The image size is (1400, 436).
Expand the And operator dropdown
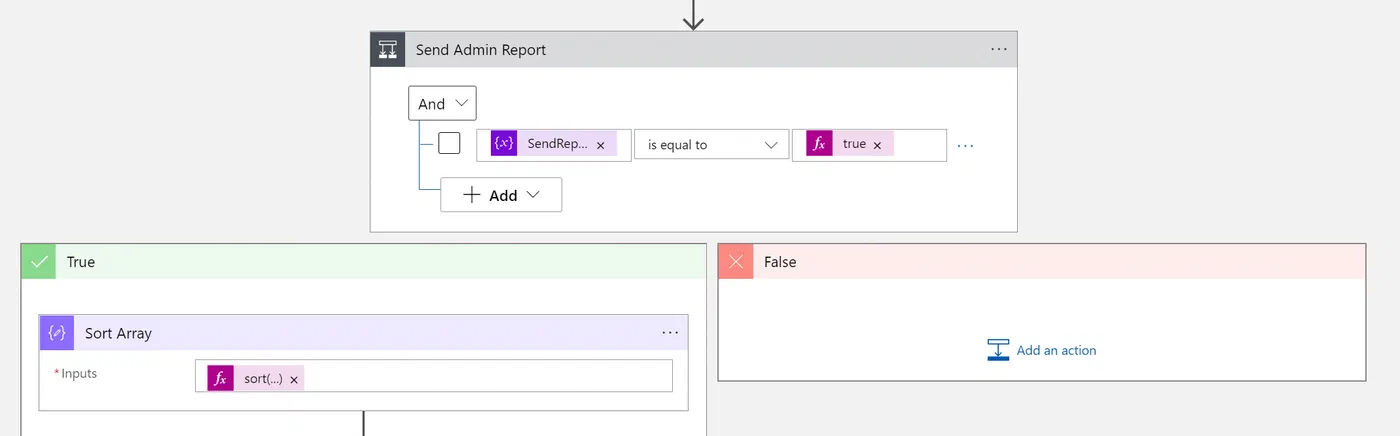[x=442, y=103]
